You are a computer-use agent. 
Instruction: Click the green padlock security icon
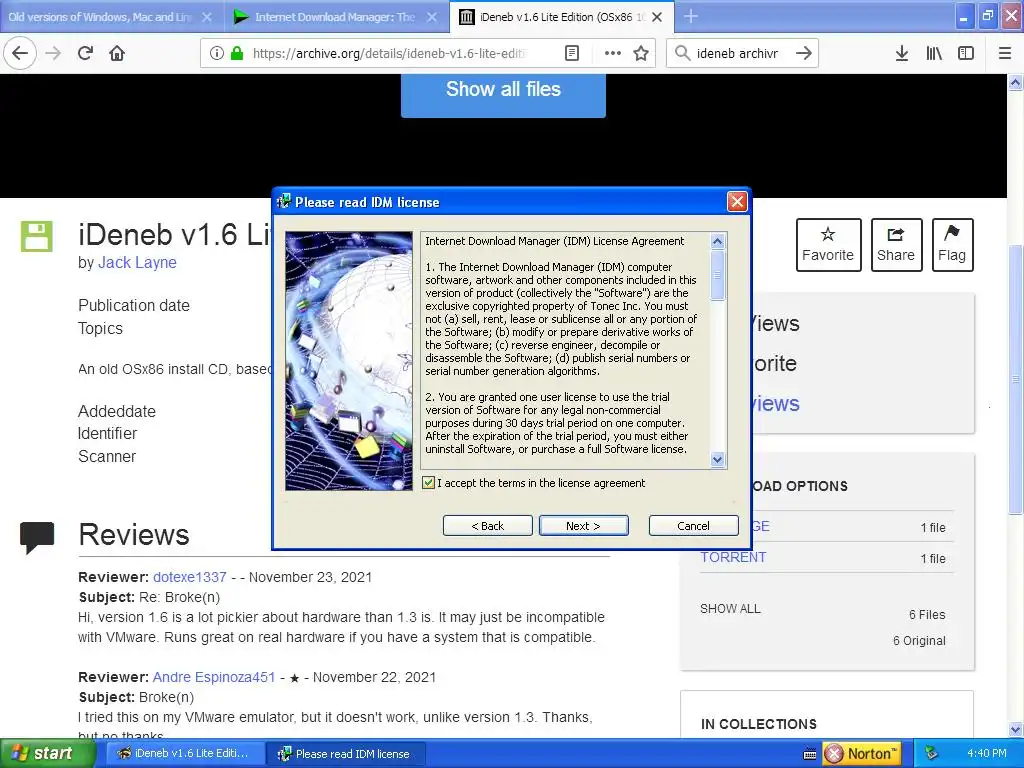[237, 53]
